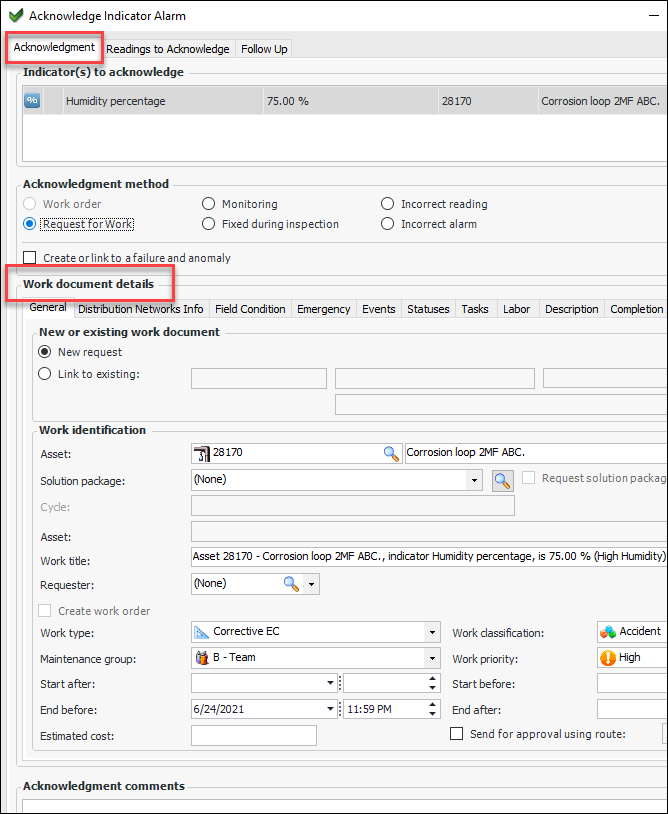The width and height of the screenshot is (668, 814).
Task: Click the Requester magnifier lookup icon
Action: (291, 584)
